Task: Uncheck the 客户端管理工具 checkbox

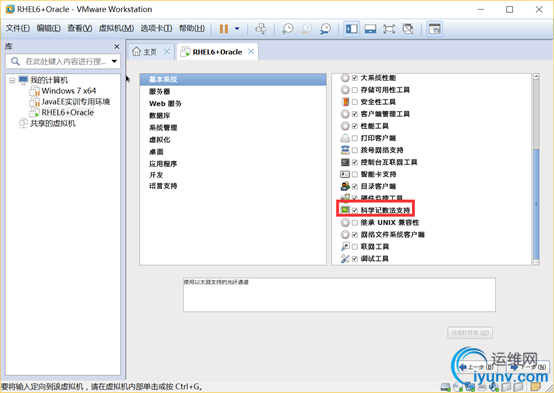Action: [x=355, y=114]
